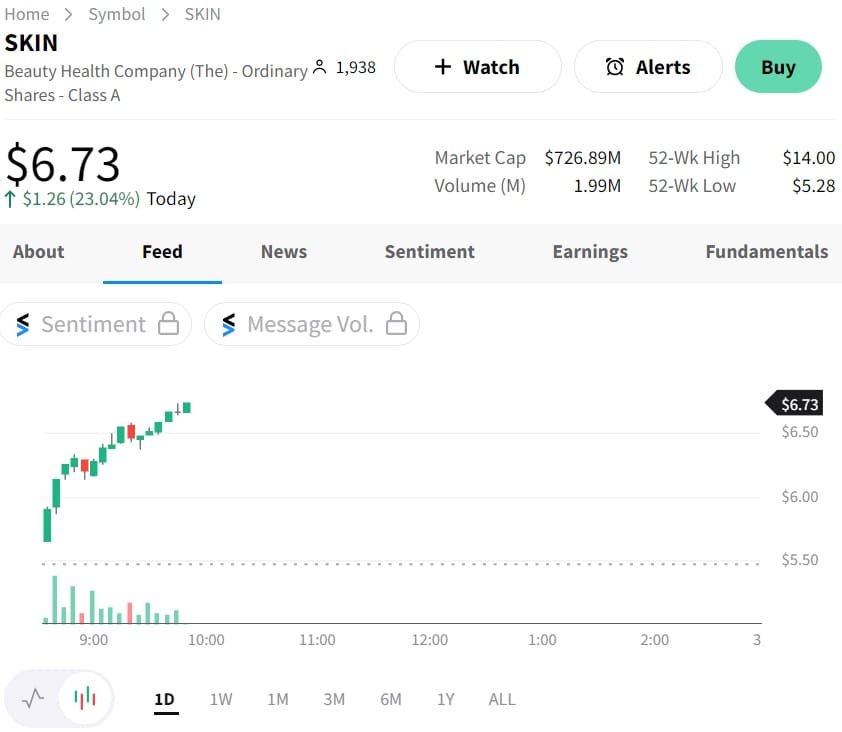Click the alarm clock Alerts icon
The width and height of the screenshot is (842, 732).
[x=616, y=67]
